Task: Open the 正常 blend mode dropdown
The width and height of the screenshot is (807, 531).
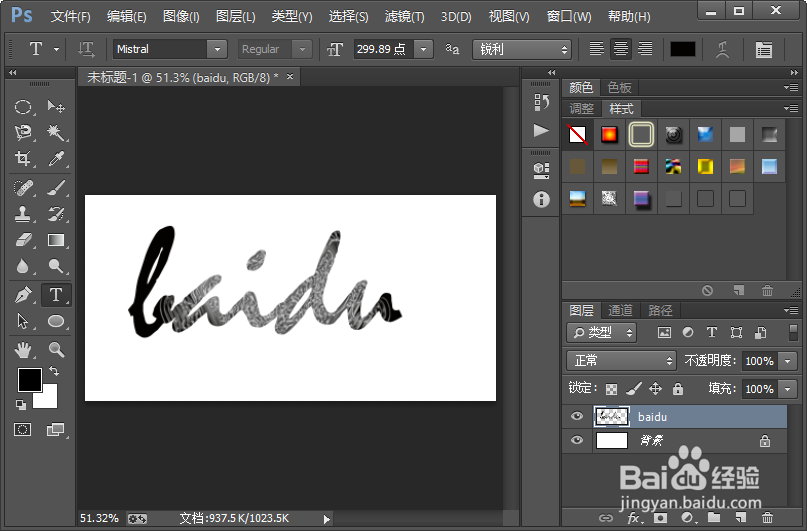Action: [x=621, y=361]
